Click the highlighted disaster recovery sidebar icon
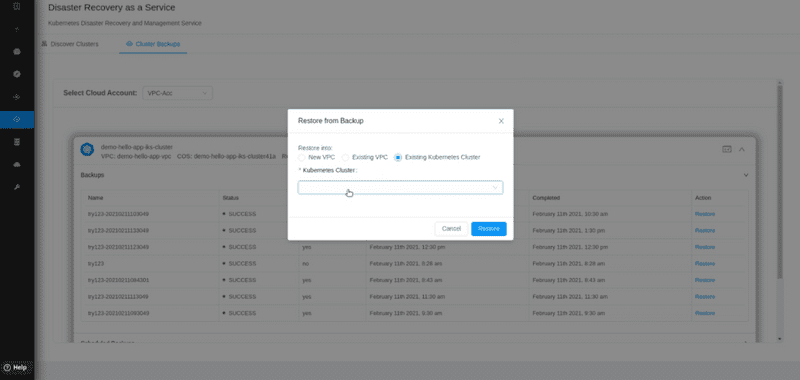 (17, 119)
